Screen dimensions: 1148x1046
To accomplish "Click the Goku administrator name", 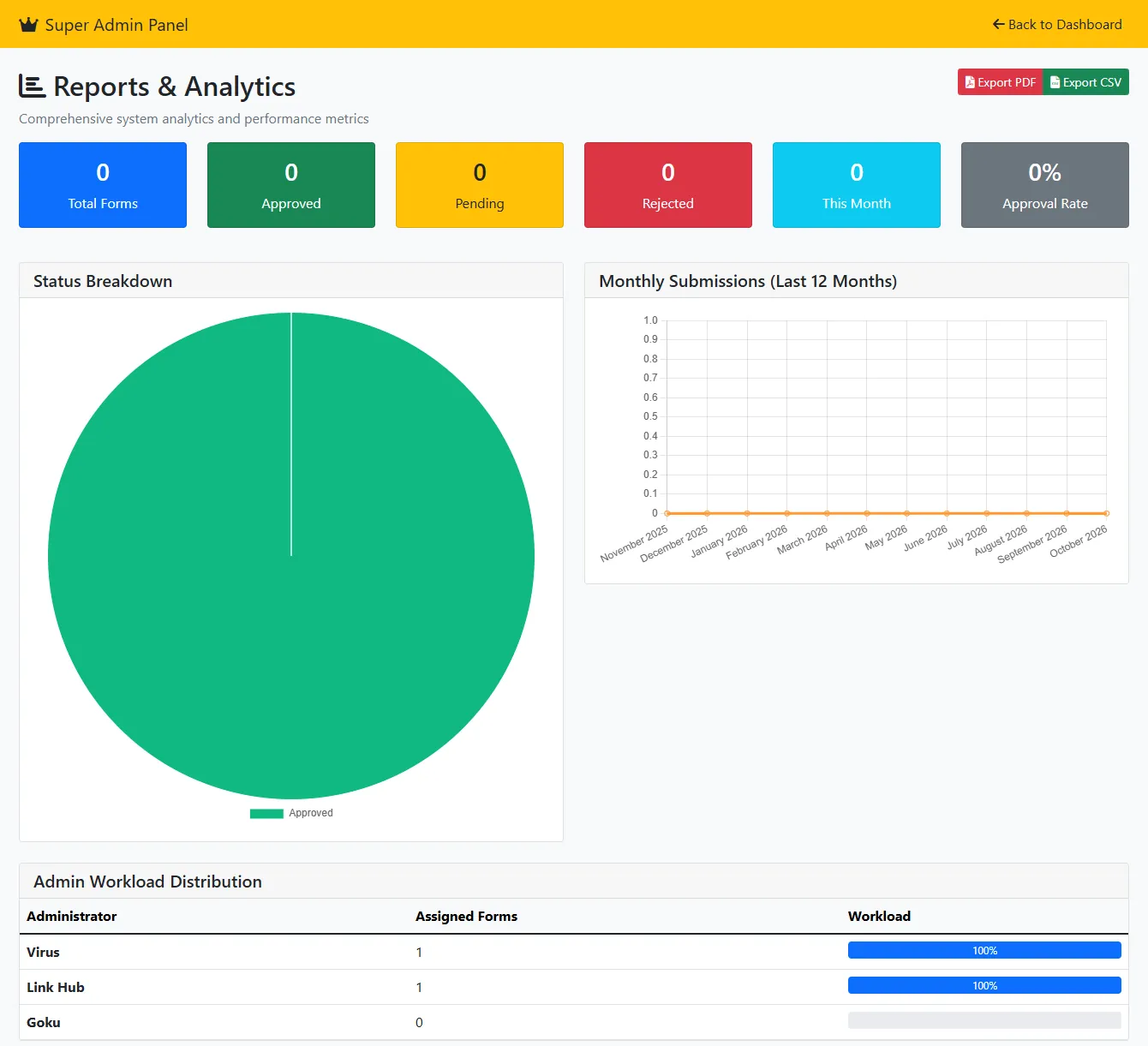I will (x=44, y=1022).
